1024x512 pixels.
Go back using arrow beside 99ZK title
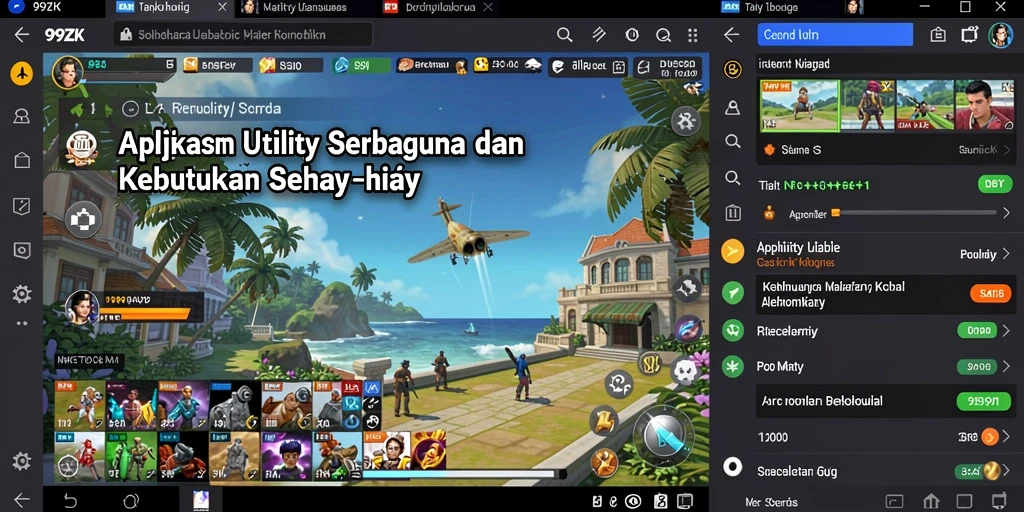click(x=22, y=35)
